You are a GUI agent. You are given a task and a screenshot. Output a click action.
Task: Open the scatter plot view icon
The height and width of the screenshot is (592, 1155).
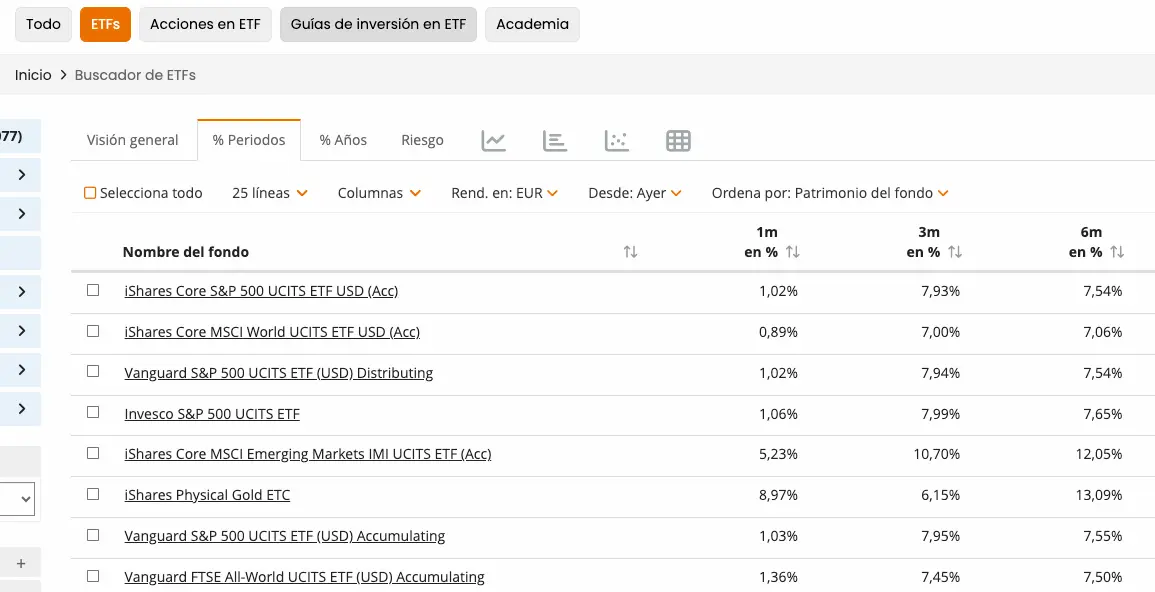[x=617, y=141]
